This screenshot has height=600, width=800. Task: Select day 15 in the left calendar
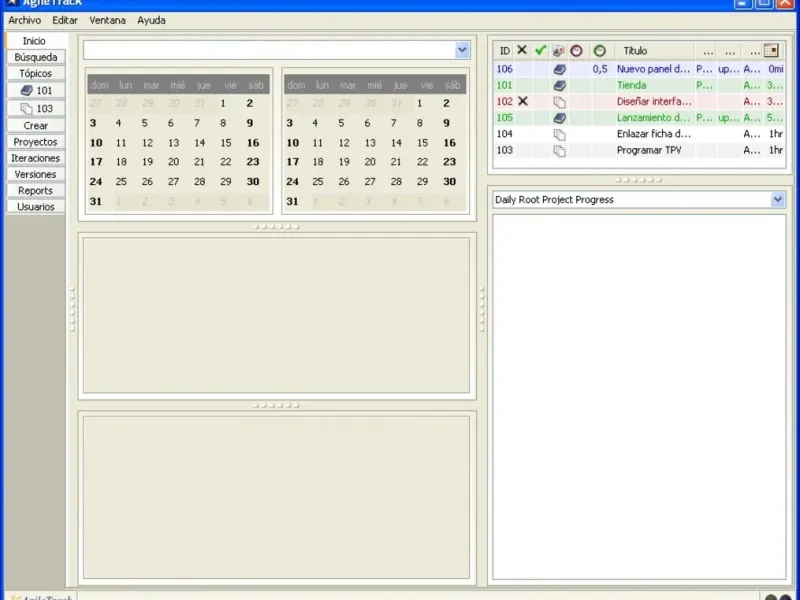226,143
